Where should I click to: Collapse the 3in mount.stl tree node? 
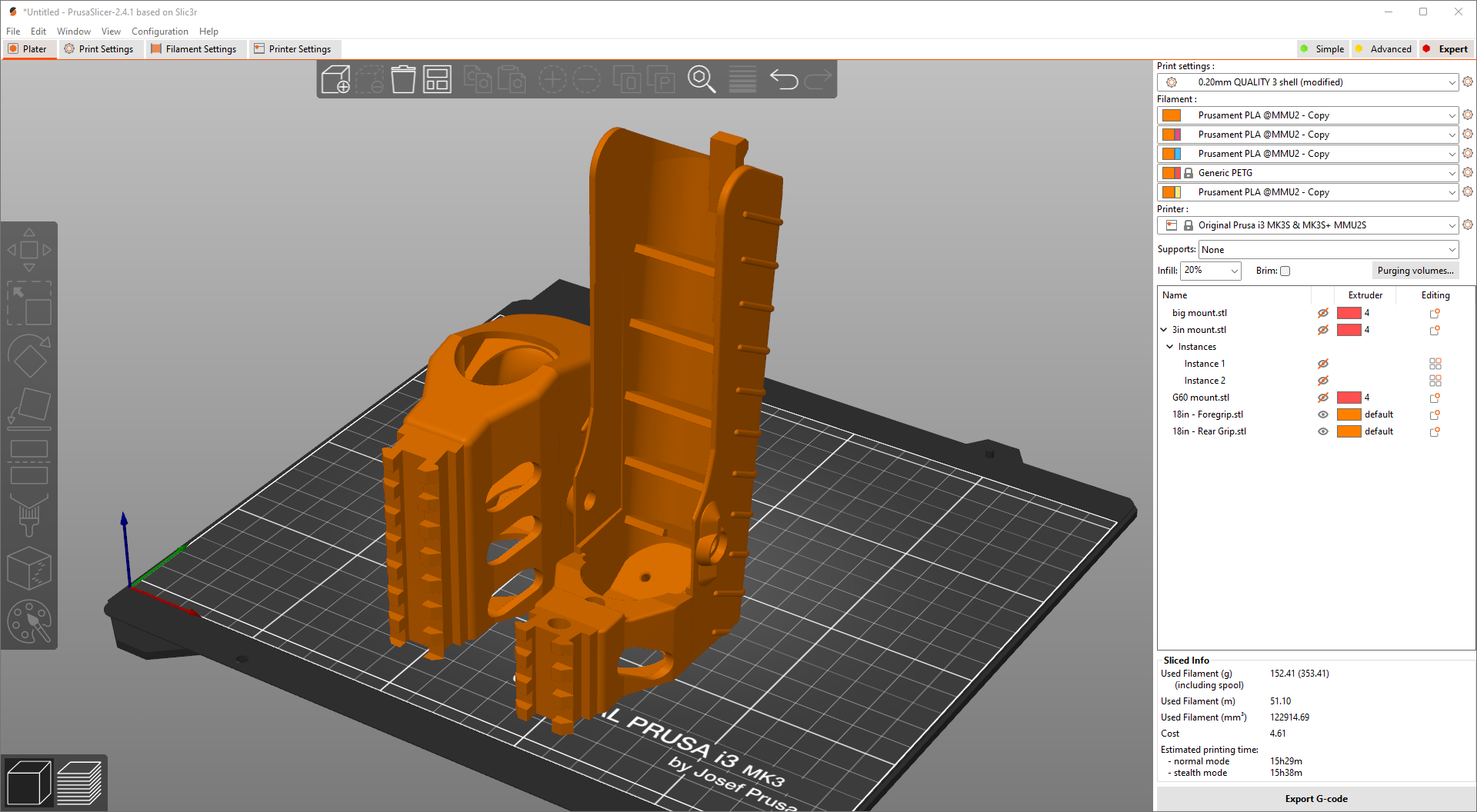(1164, 330)
